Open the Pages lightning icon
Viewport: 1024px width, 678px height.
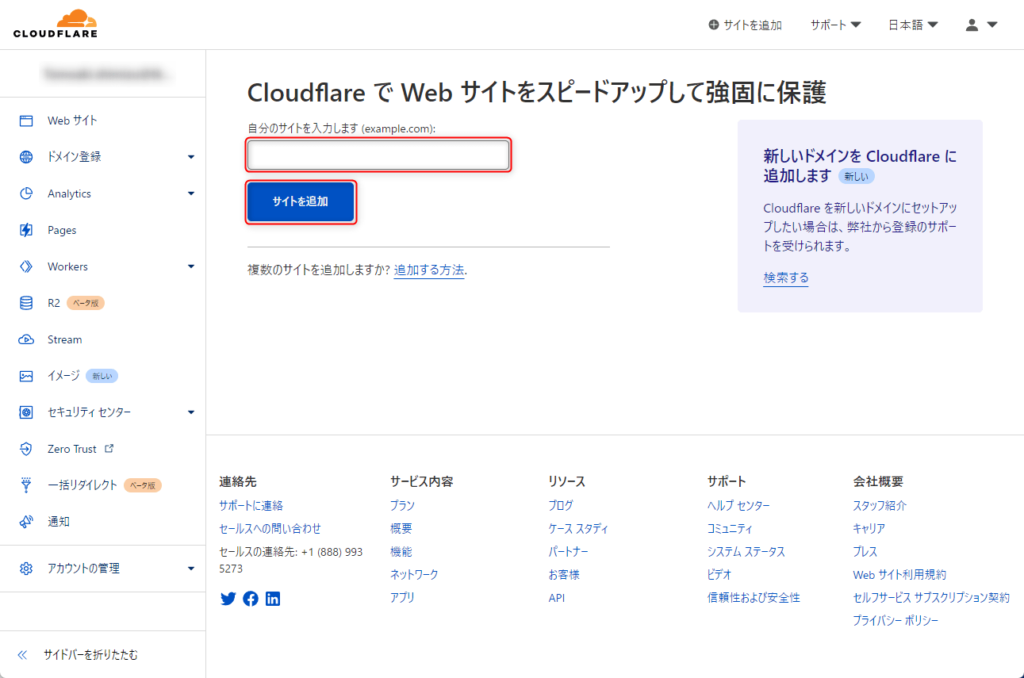[x=26, y=230]
